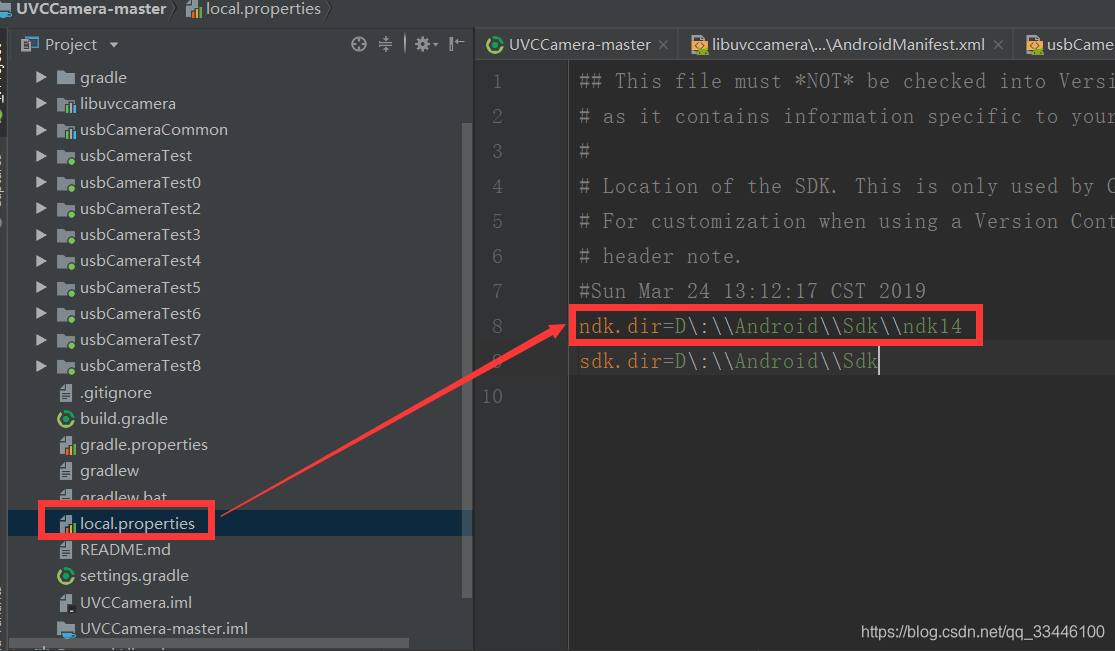Select local.properties in the project tree

click(137, 524)
